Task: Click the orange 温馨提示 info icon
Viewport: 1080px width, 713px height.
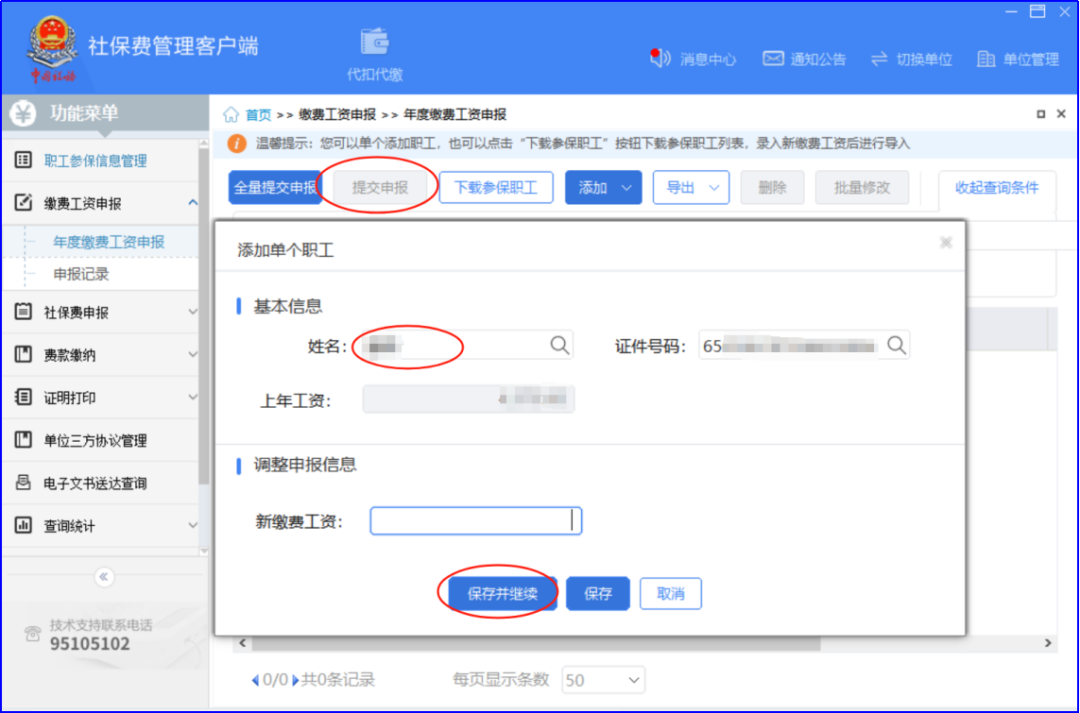Action: coord(236,143)
